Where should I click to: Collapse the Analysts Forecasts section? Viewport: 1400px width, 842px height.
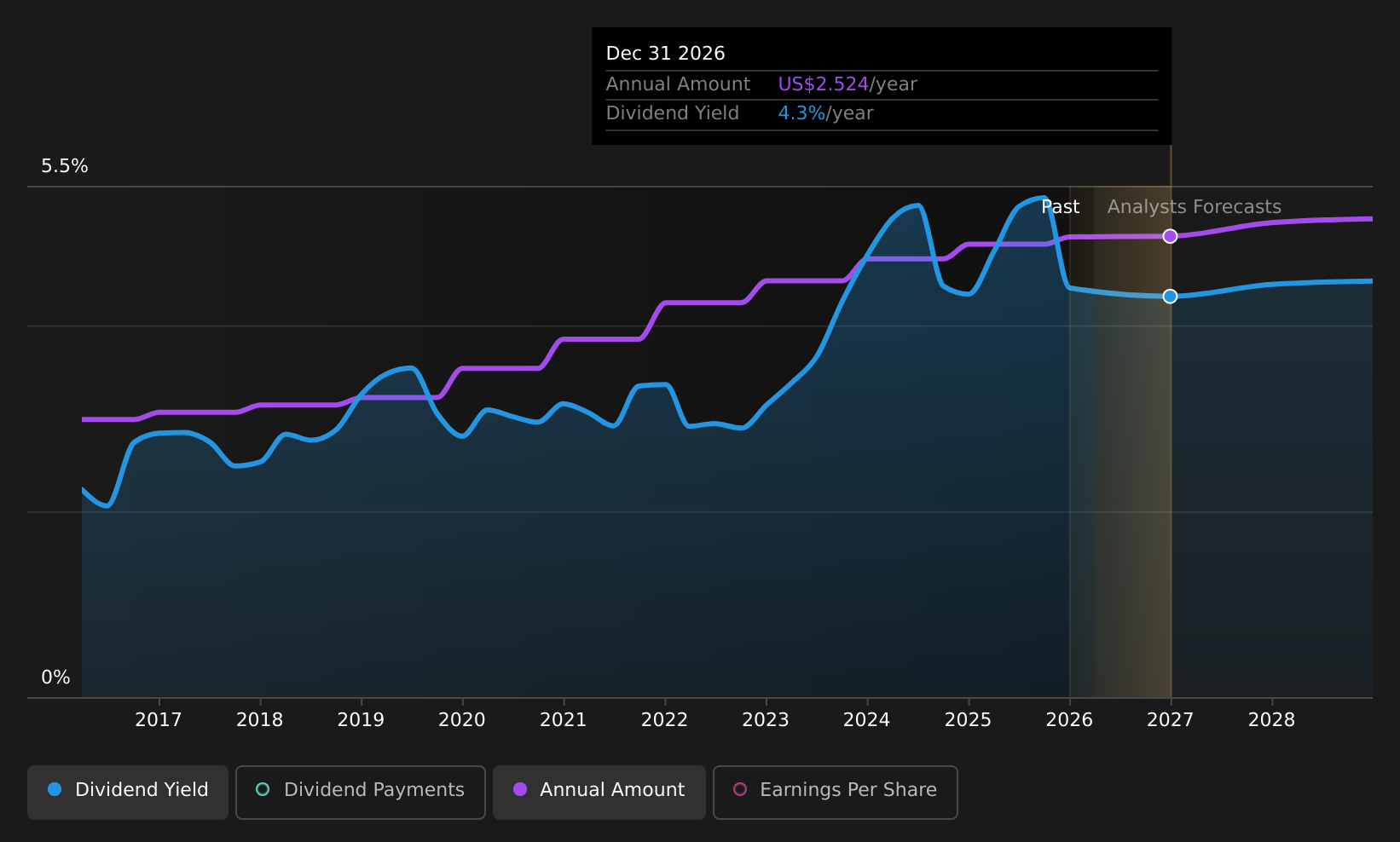point(1193,206)
